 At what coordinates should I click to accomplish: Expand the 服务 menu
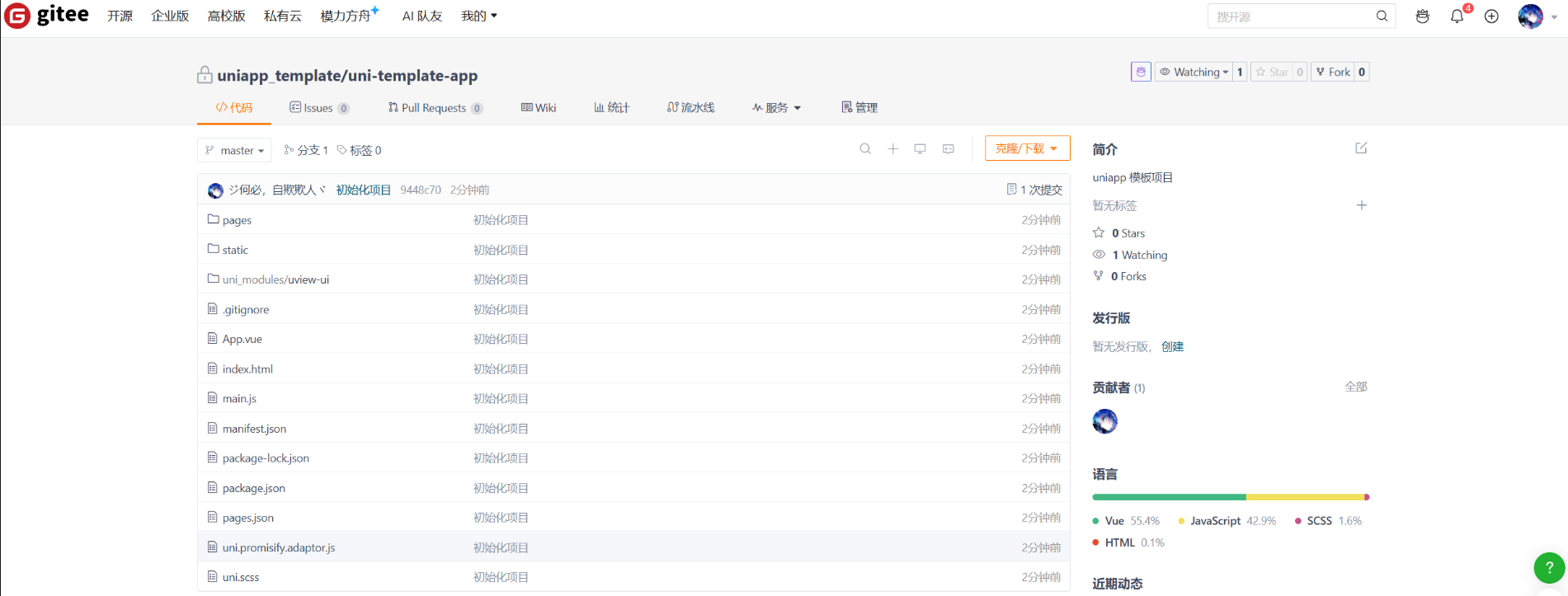(776, 108)
